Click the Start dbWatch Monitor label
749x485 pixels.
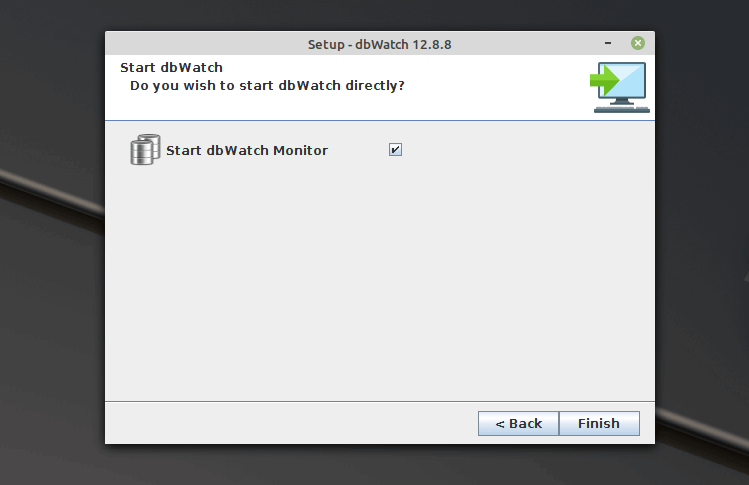click(247, 151)
